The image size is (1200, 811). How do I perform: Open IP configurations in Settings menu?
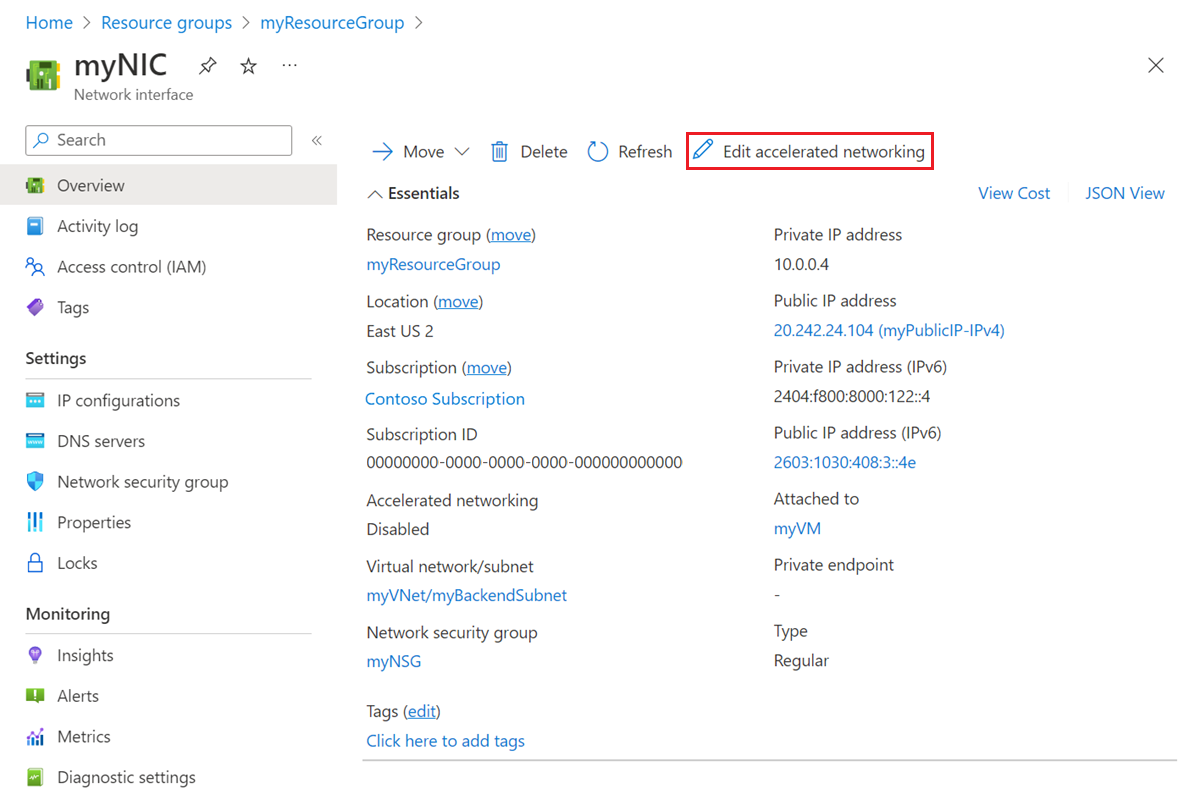(118, 401)
